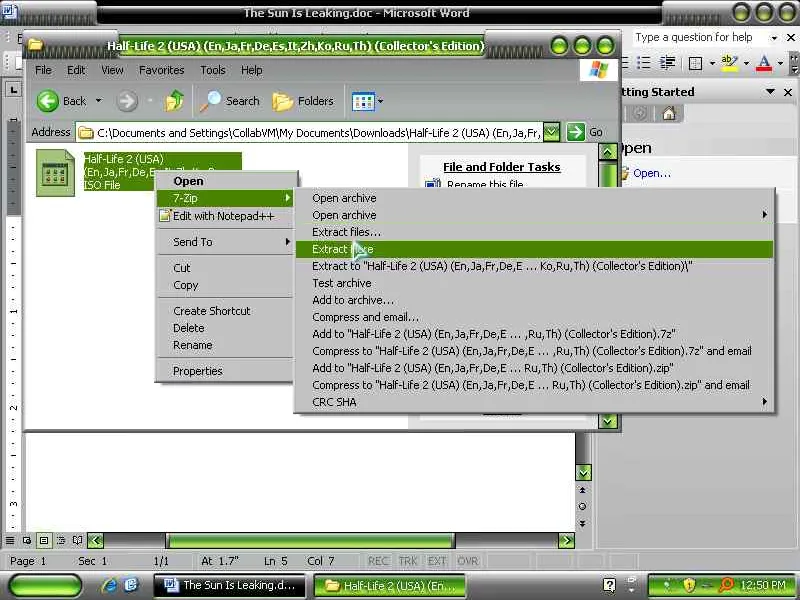Click the increase indent icon in Word
The height and width of the screenshot is (600, 800).
667,63
